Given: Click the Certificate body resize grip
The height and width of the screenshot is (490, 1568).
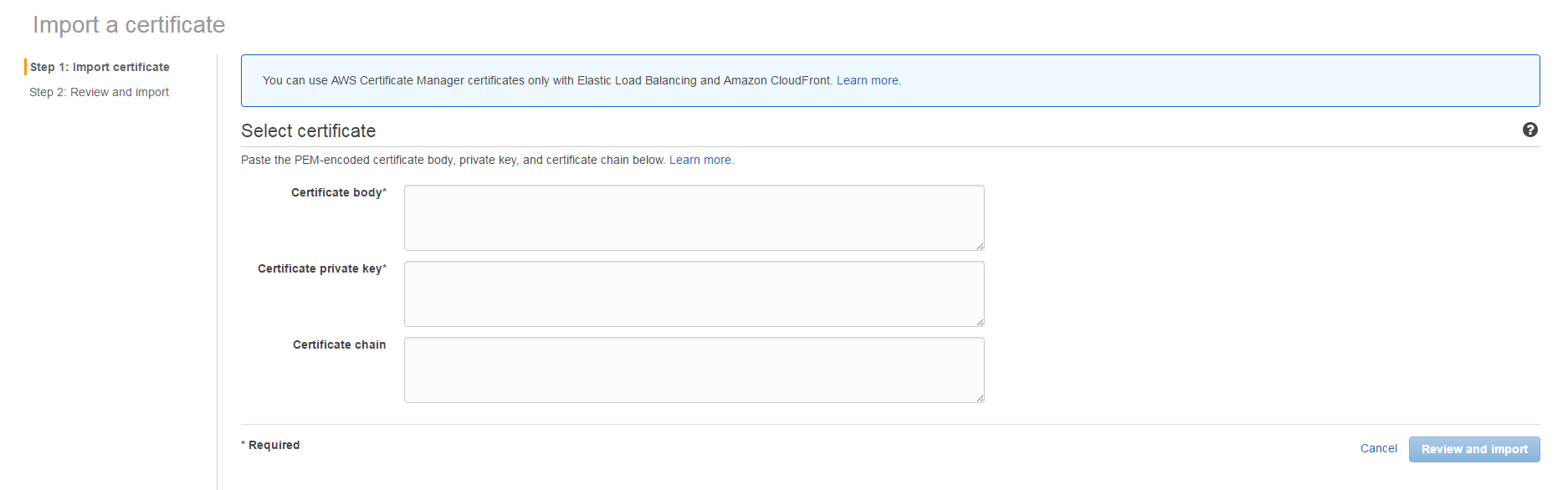Looking at the screenshot, I should [980, 246].
